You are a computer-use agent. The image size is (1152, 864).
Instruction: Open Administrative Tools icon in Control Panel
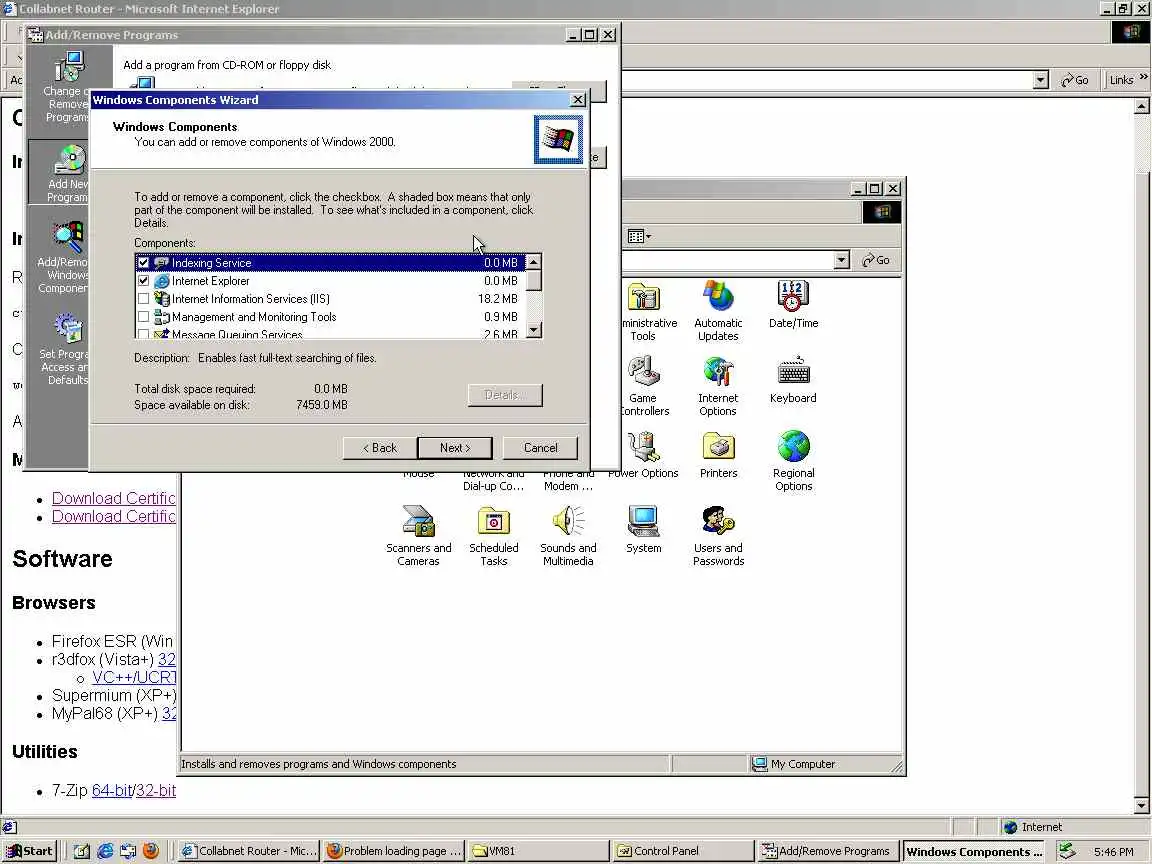coord(644,311)
